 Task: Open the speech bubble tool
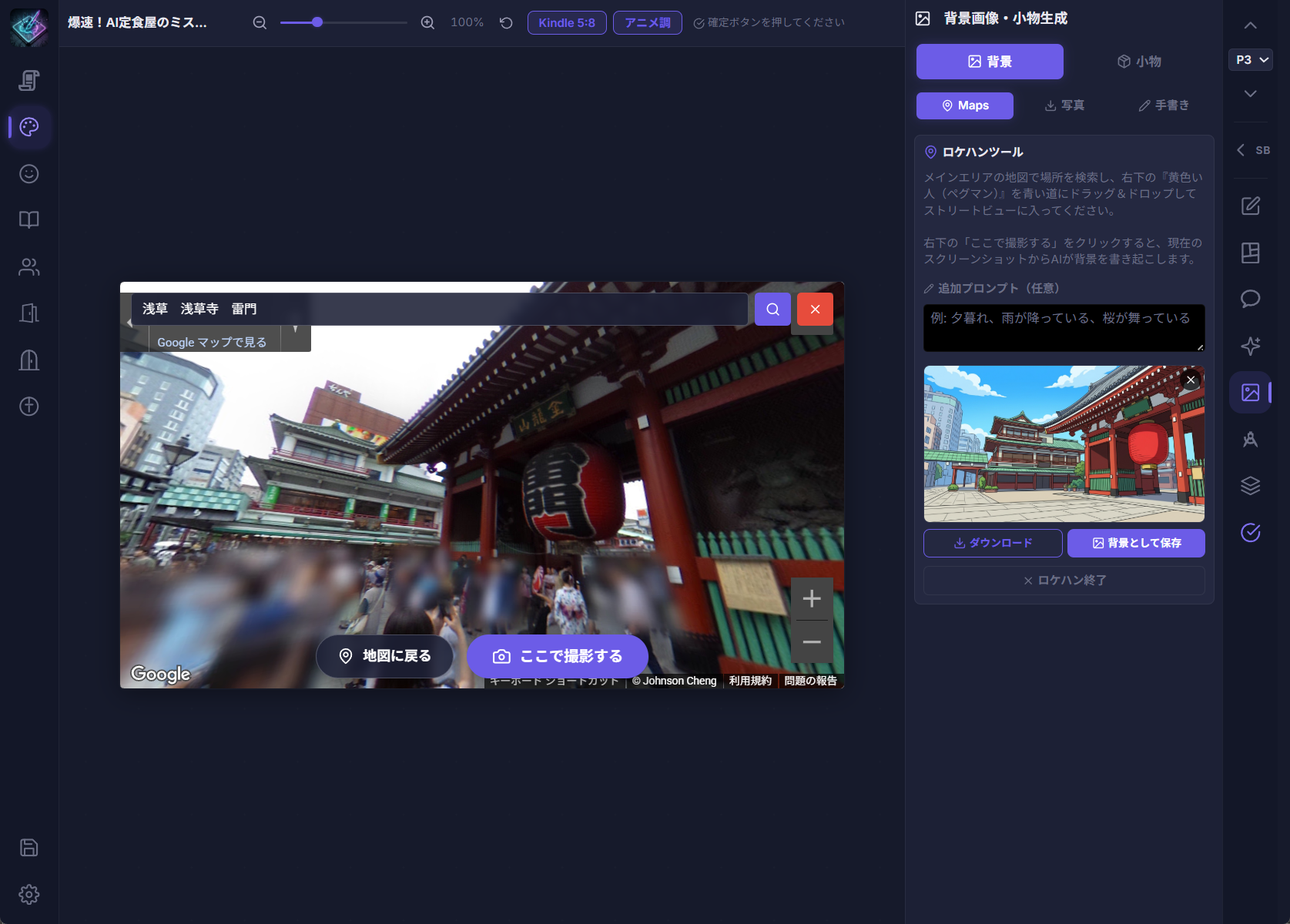pyautogui.click(x=1250, y=299)
